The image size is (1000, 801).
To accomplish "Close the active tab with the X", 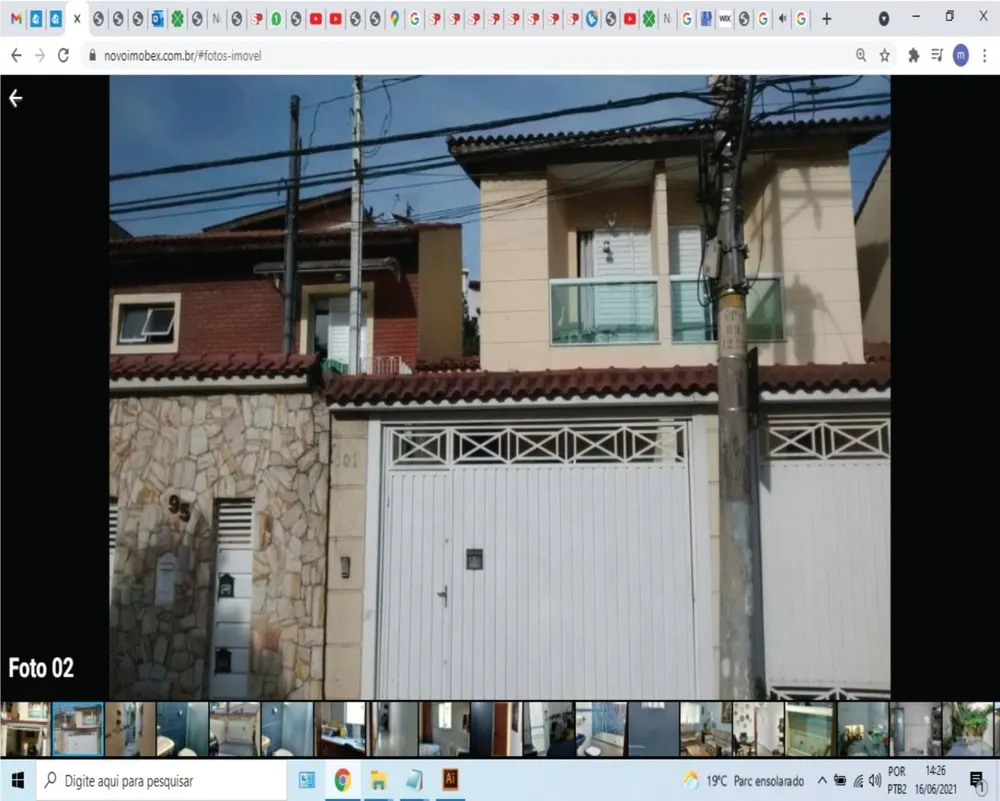I will pyautogui.click(x=77, y=18).
